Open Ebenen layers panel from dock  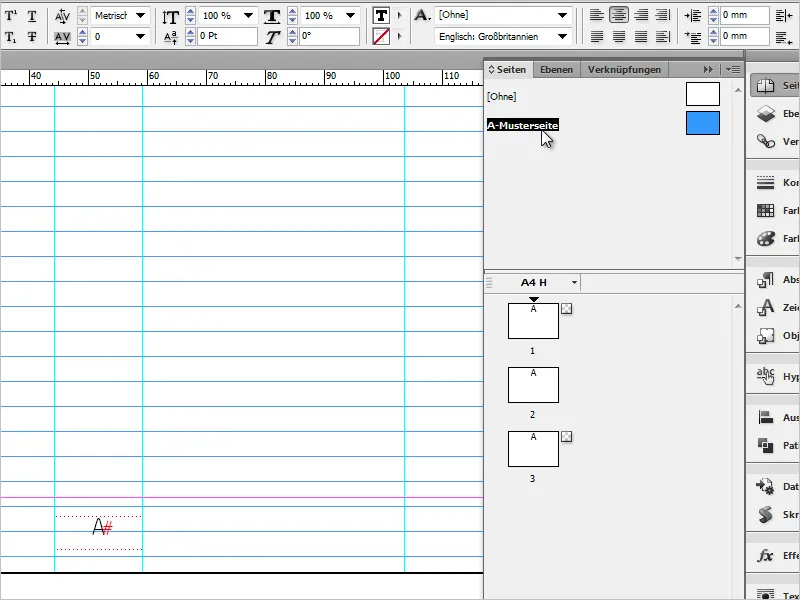click(x=776, y=113)
